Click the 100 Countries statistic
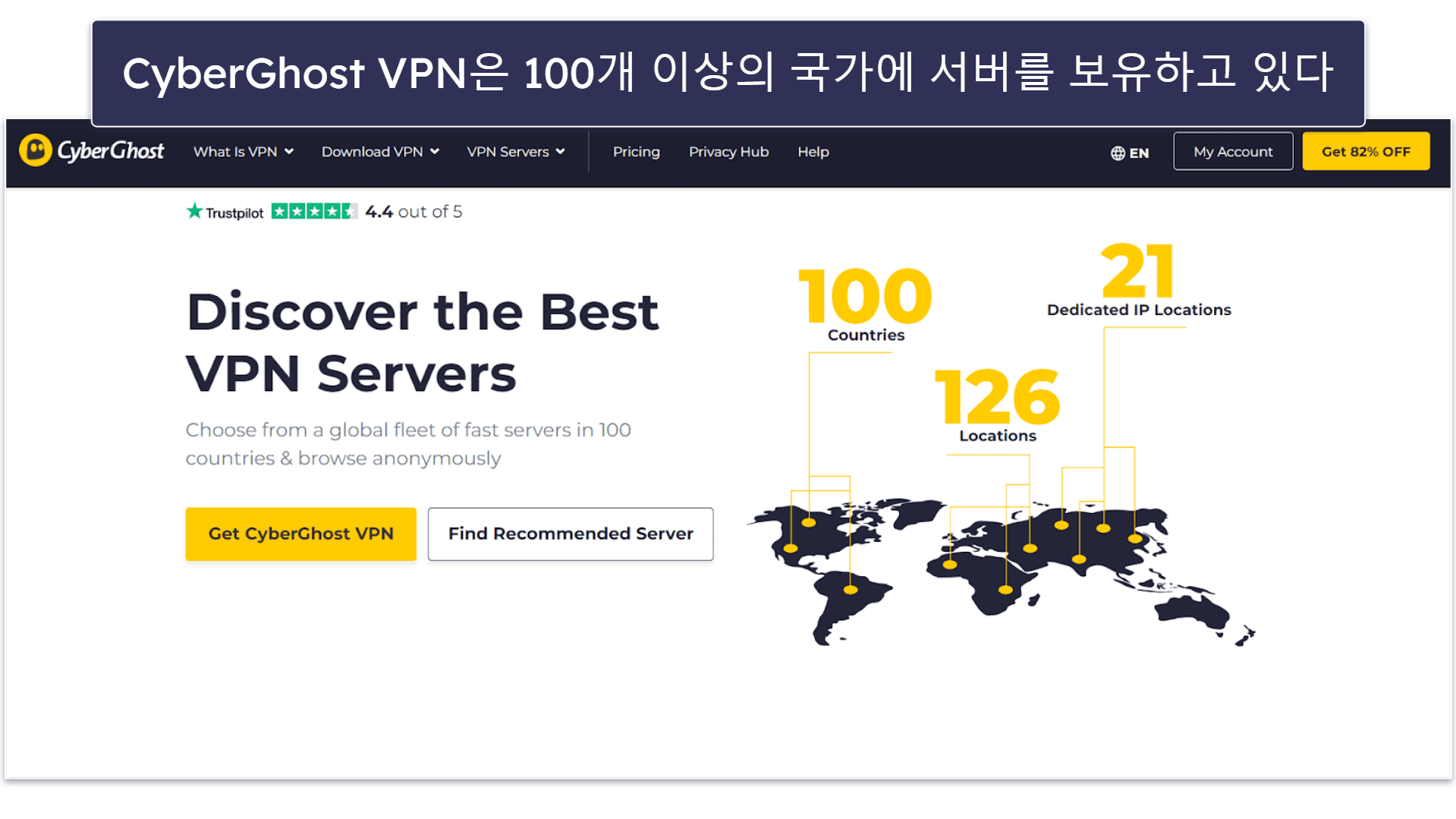The height and width of the screenshot is (819, 1456). pyautogui.click(x=866, y=305)
